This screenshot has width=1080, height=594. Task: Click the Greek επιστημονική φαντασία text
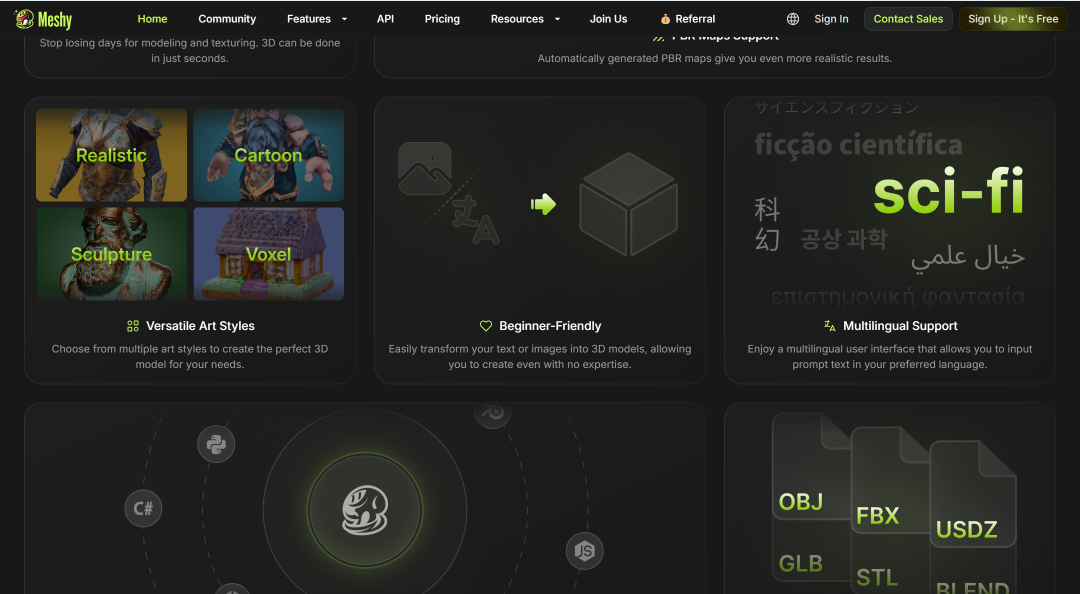[898, 297]
